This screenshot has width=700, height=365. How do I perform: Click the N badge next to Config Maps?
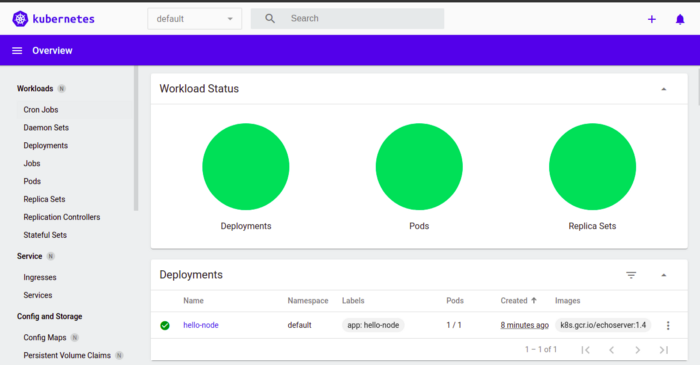75,337
